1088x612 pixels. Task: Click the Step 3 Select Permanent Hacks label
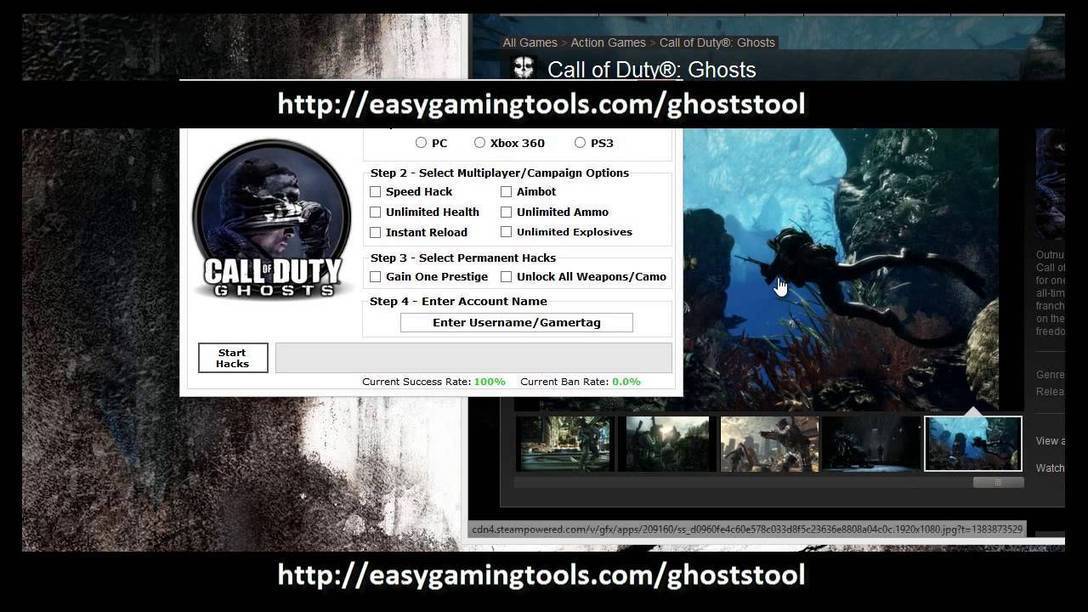tap(463, 257)
